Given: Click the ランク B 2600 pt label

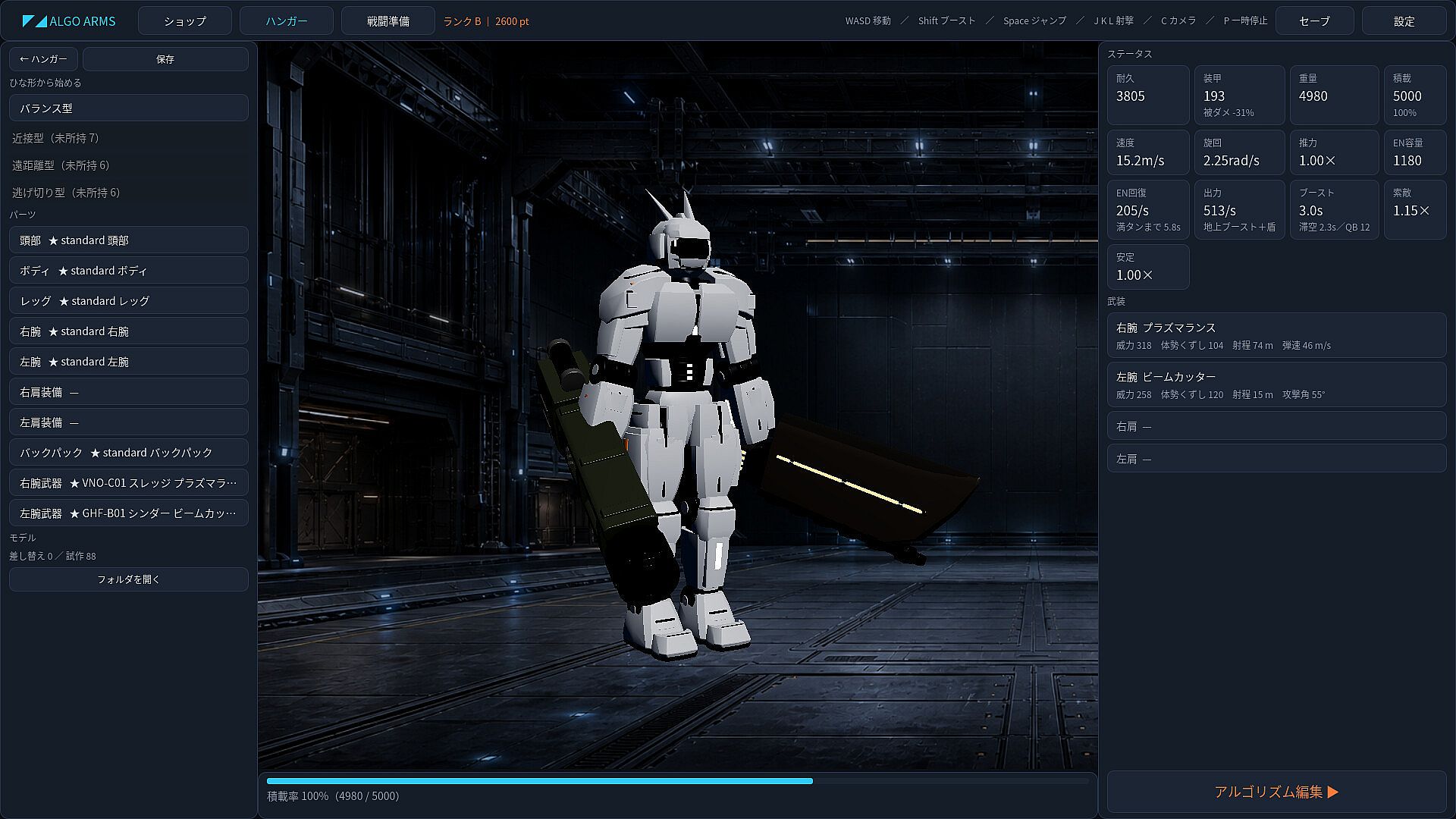Looking at the screenshot, I should coord(485,21).
